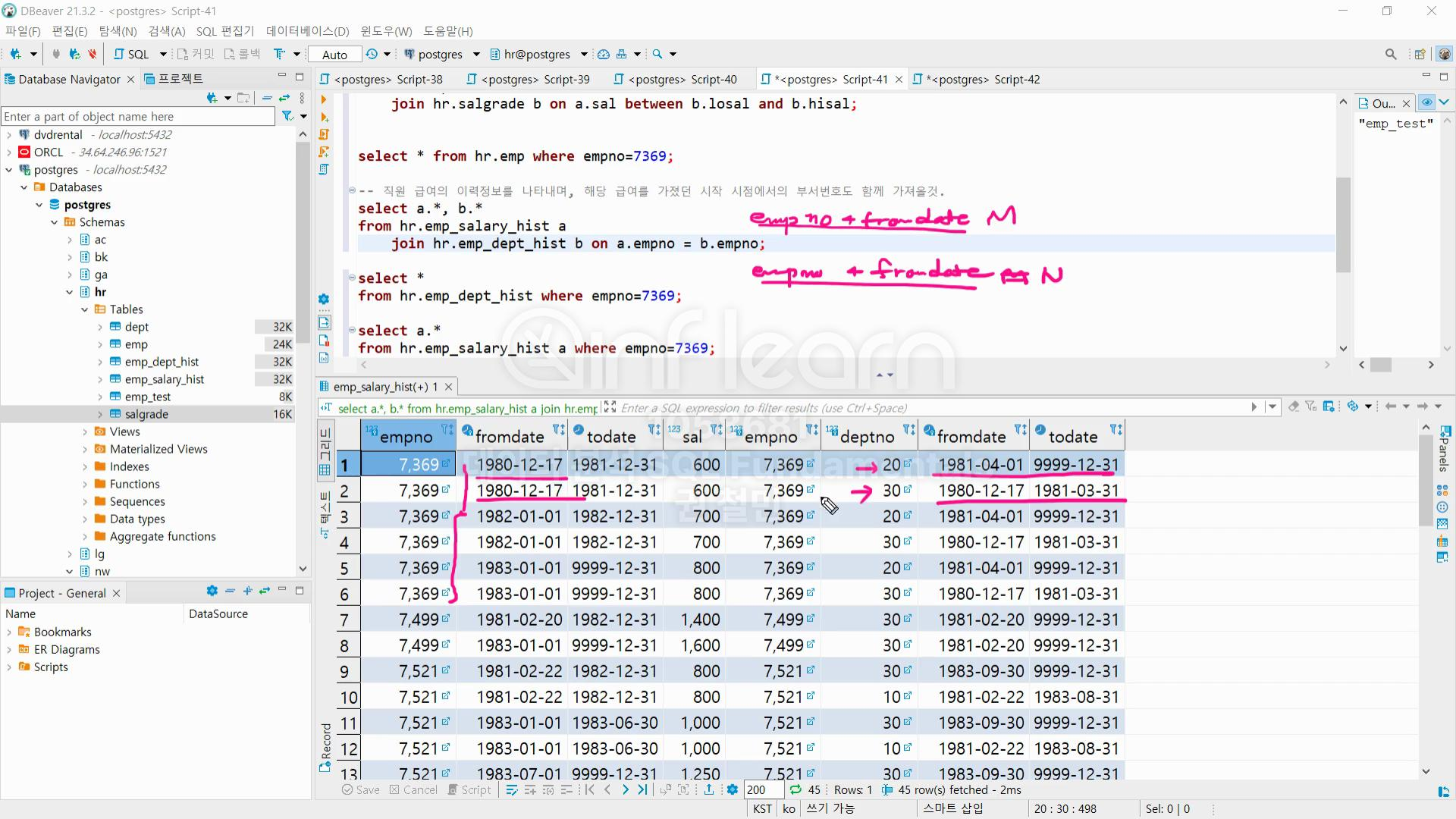1456x819 pixels.
Task: Click the expand results filter panel icon
Action: [x=610, y=407]
